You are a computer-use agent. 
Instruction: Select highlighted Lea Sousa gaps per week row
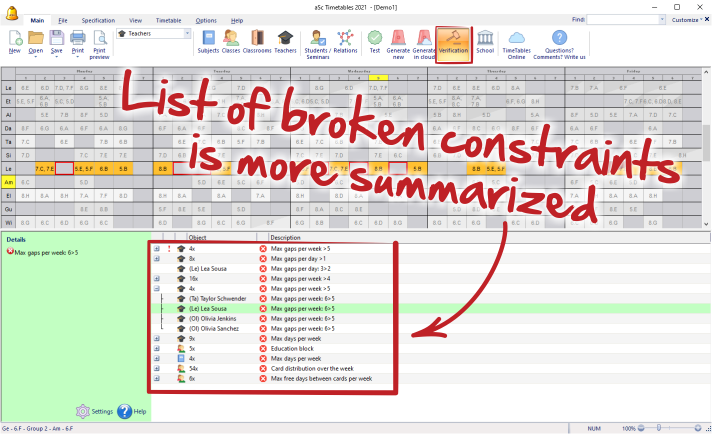[430, 309]
